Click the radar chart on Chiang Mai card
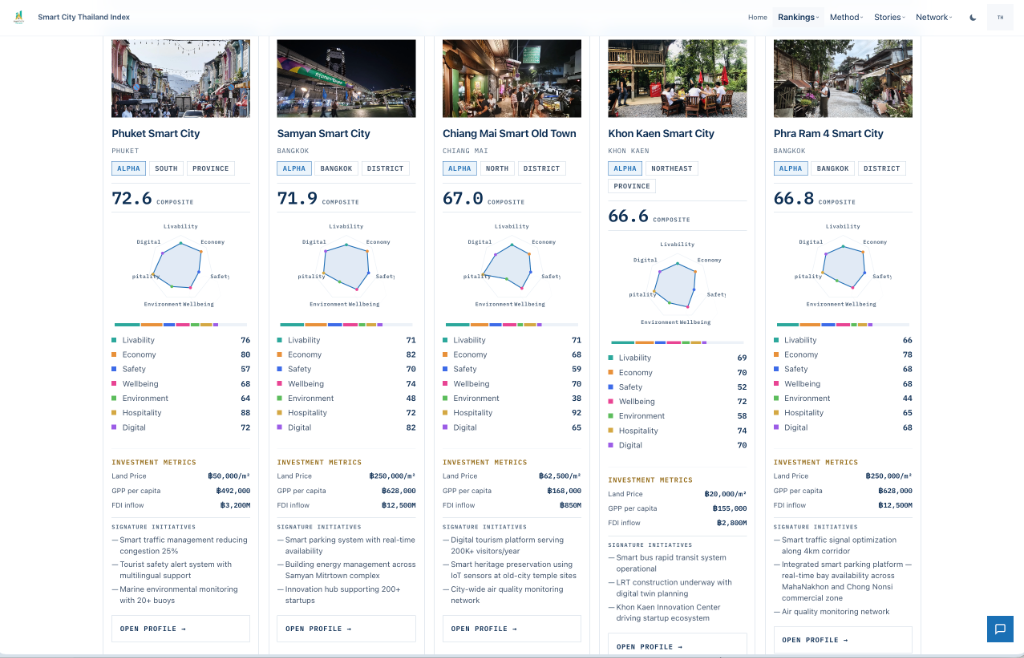Image resolution: width=1024 pixels, height=658 pixels. point(511,266)
